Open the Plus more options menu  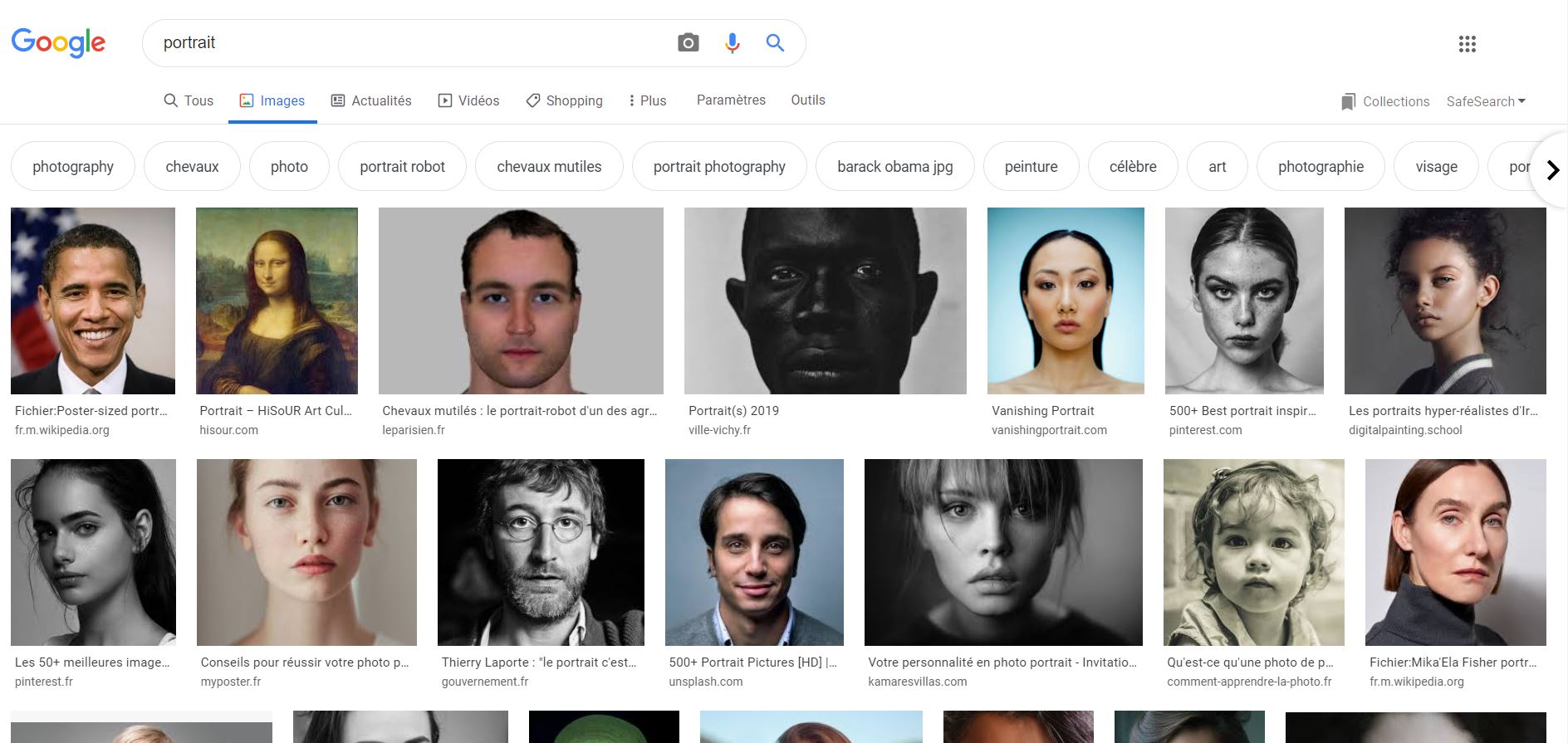coord(647,100)
